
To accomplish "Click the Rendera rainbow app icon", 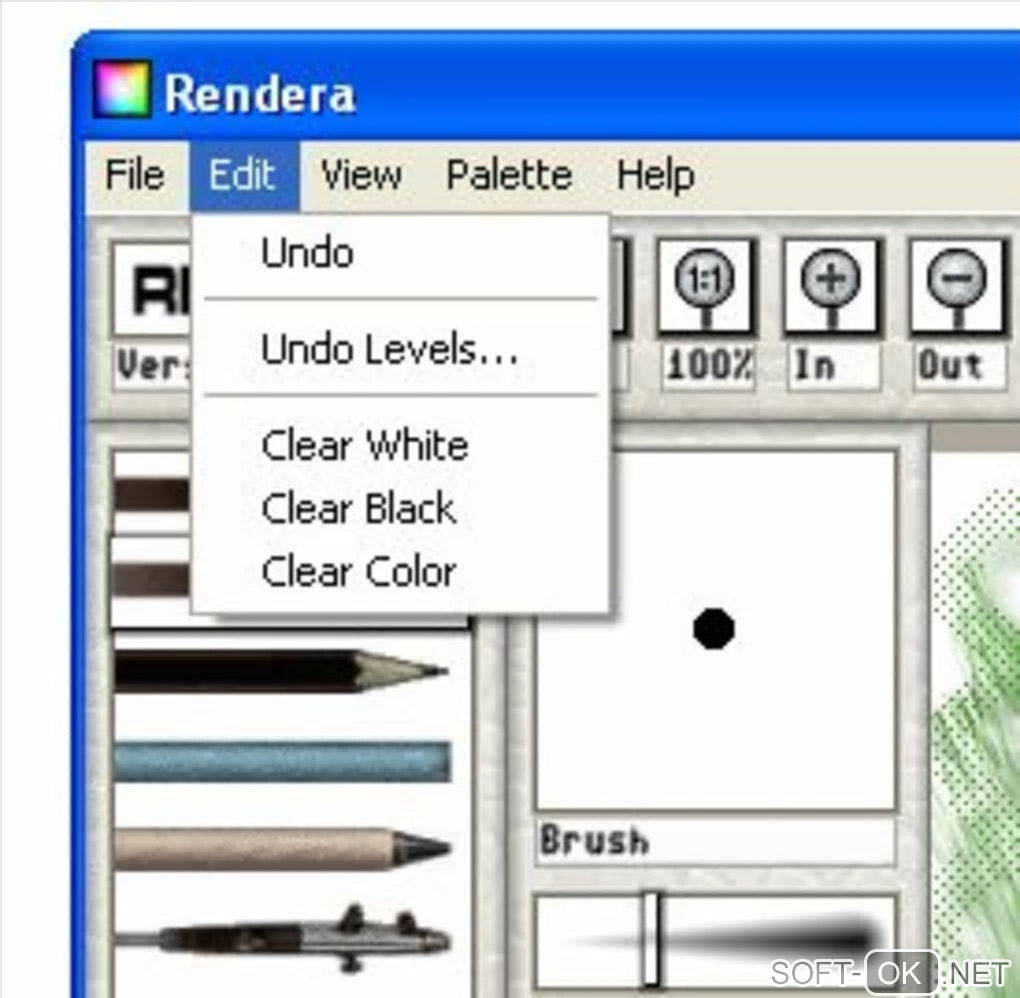I will click(x=122, y=90).
